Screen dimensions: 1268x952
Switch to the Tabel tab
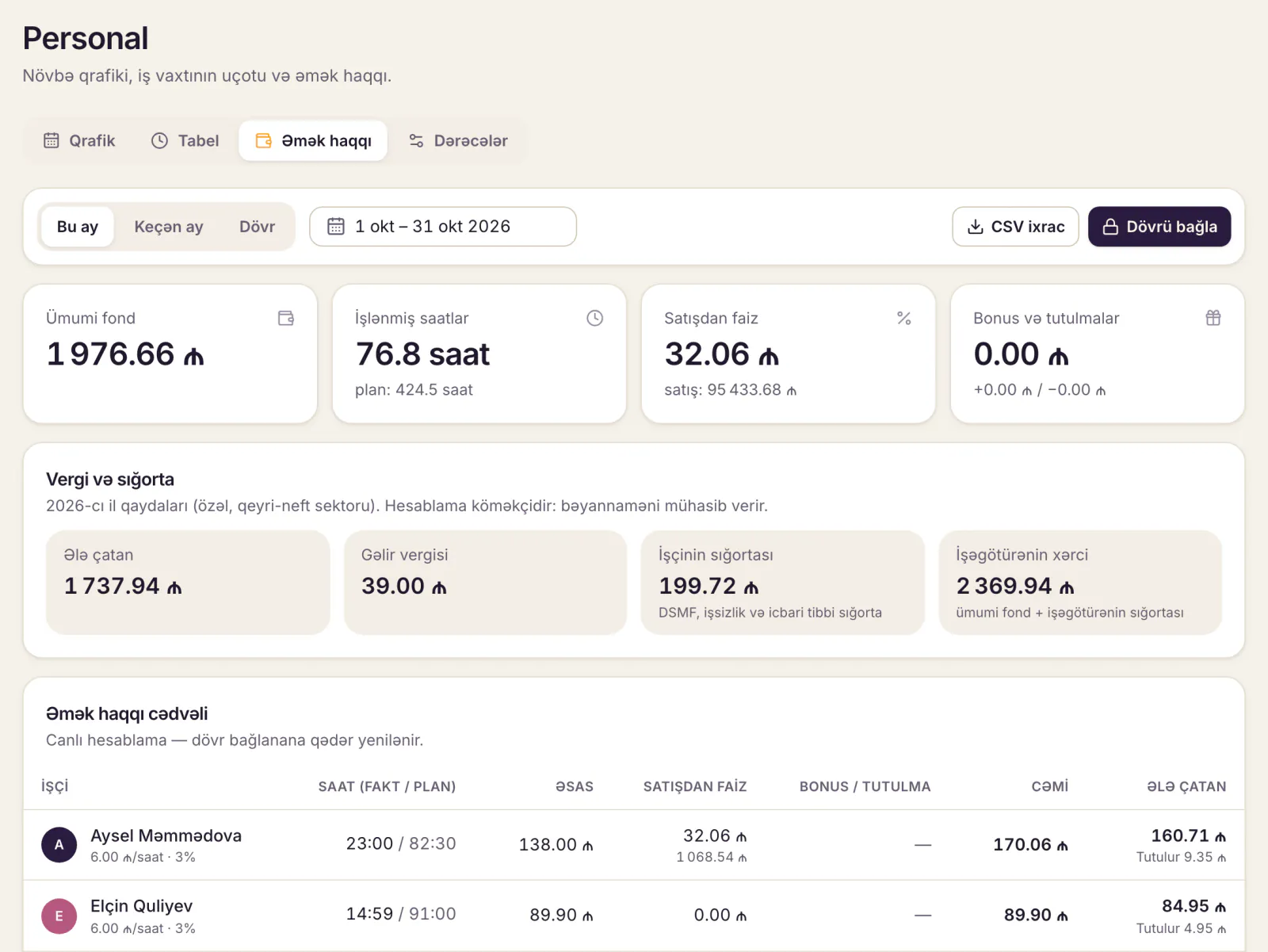[x=185, y=141]
